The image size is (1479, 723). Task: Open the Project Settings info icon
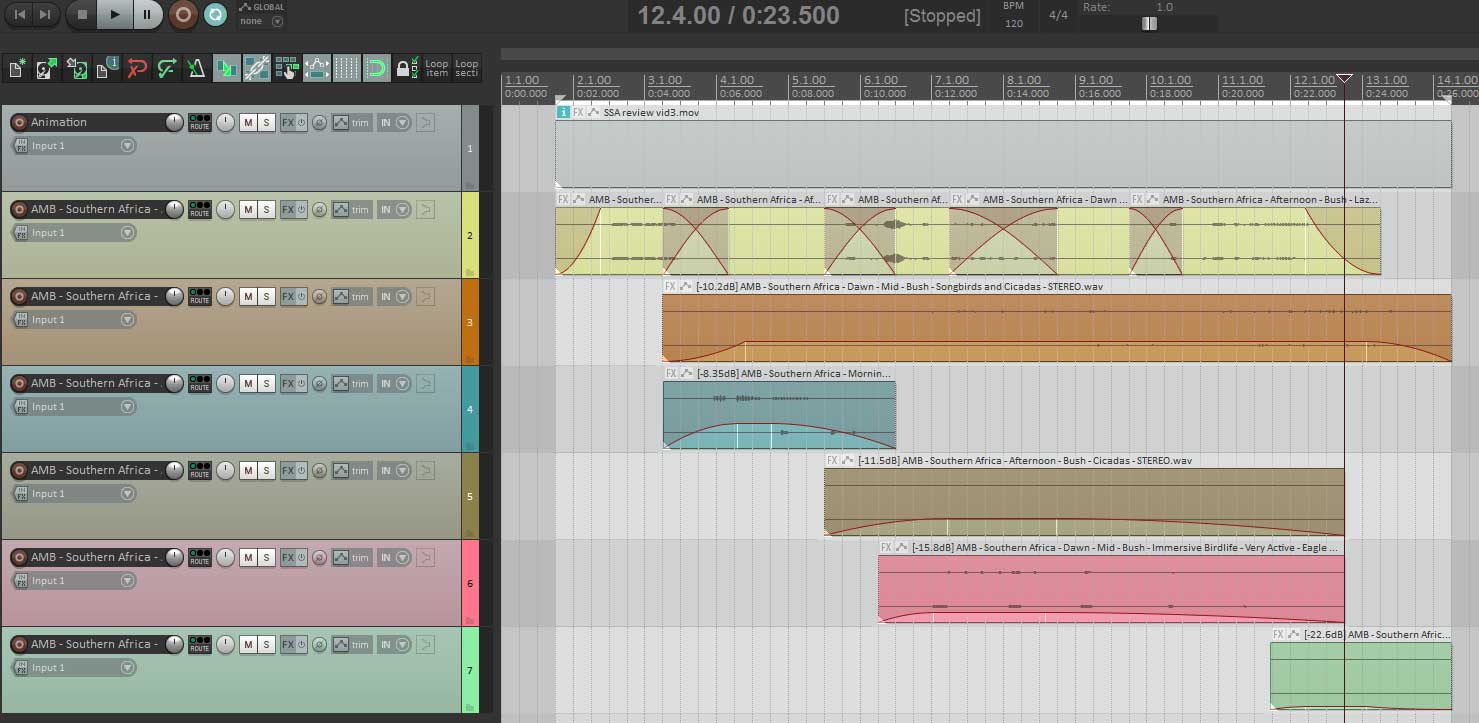coord(107,69)
